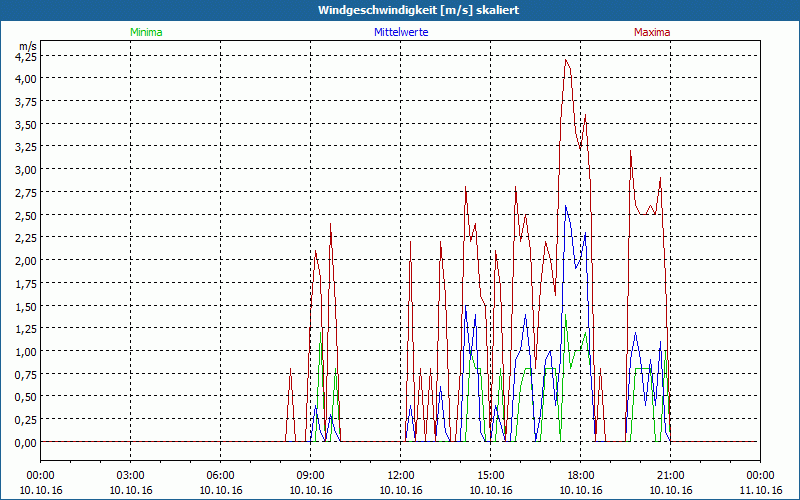The height and width of the screenshot is (500, 800).
Task: Click the 09:00 time axis label
Action: point(310,476)
